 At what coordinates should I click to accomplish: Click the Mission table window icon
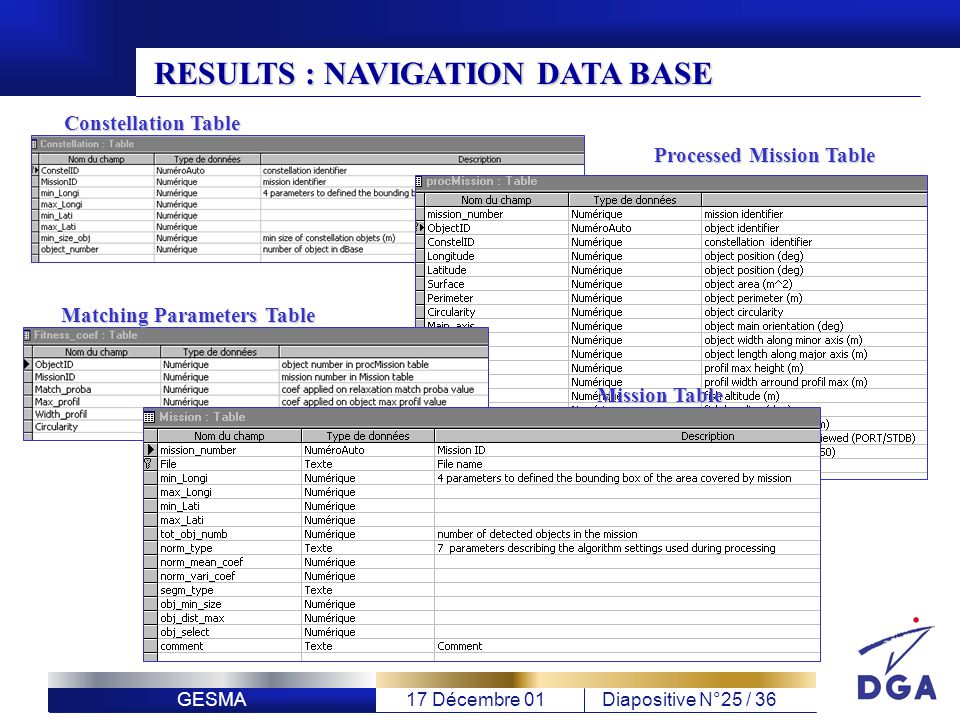point(149,417)
